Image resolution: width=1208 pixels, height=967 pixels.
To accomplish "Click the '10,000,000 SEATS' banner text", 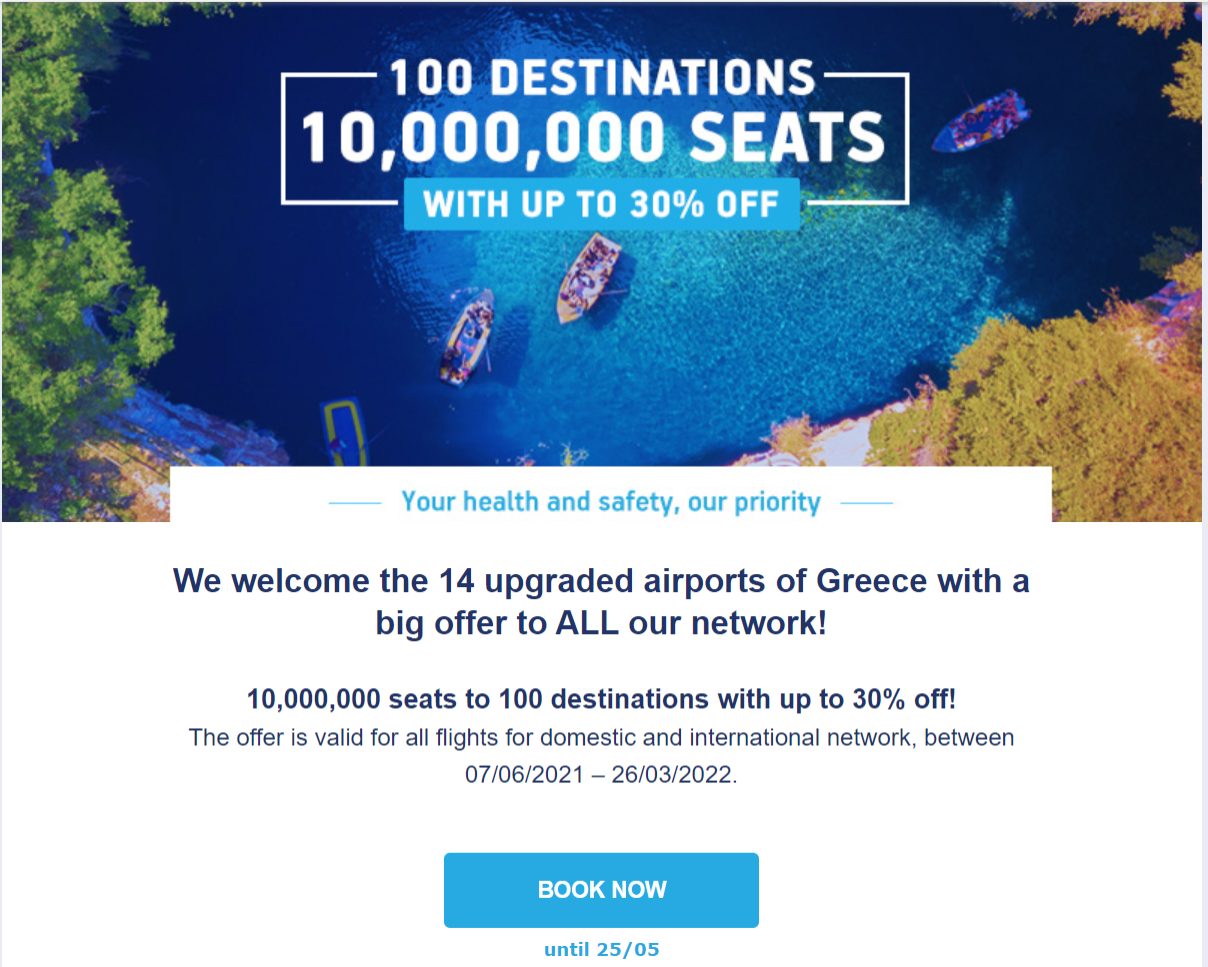I will pyautogui.click(x=594, y=137).
